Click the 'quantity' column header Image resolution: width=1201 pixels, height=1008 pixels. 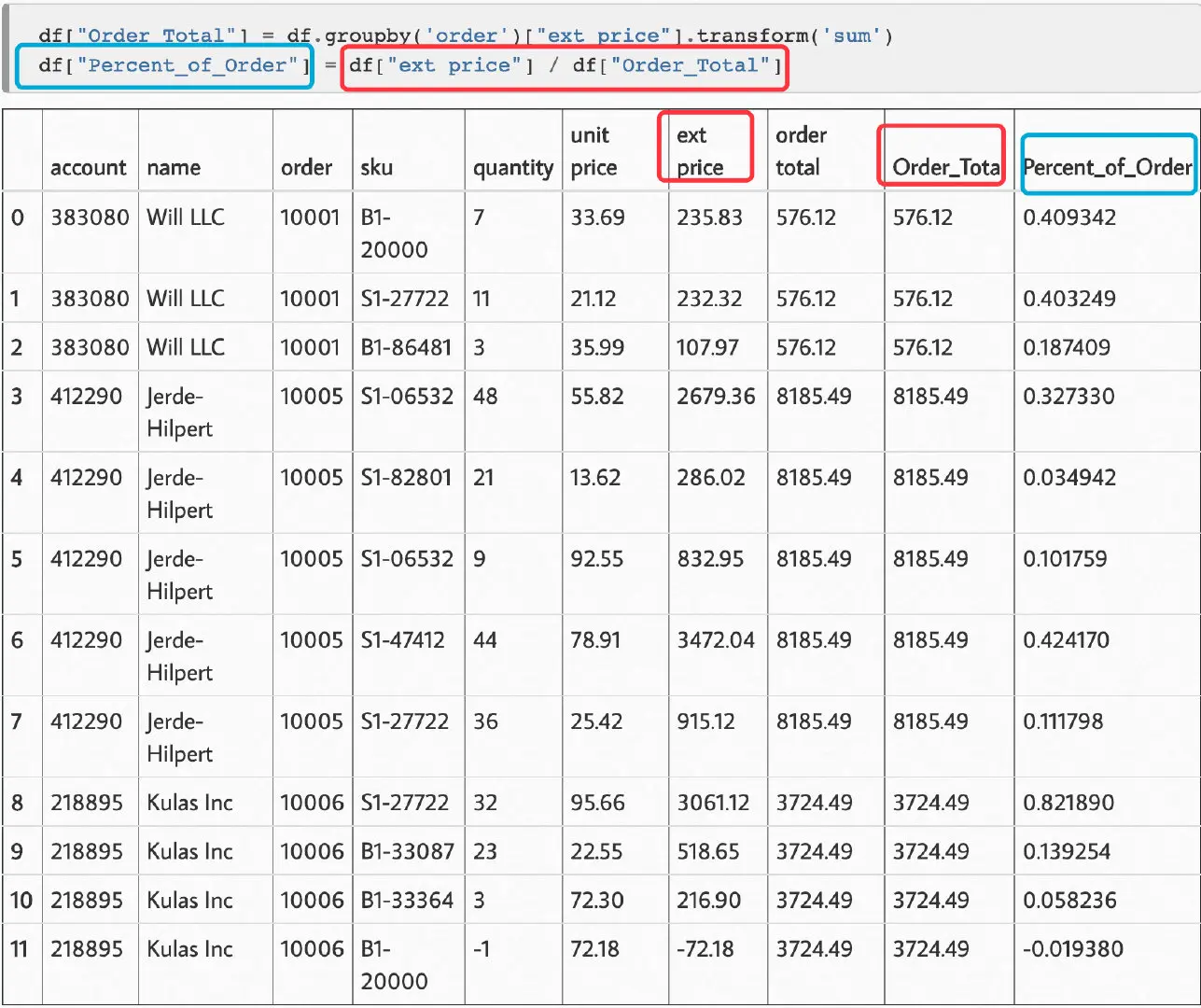tap(513, 168)
